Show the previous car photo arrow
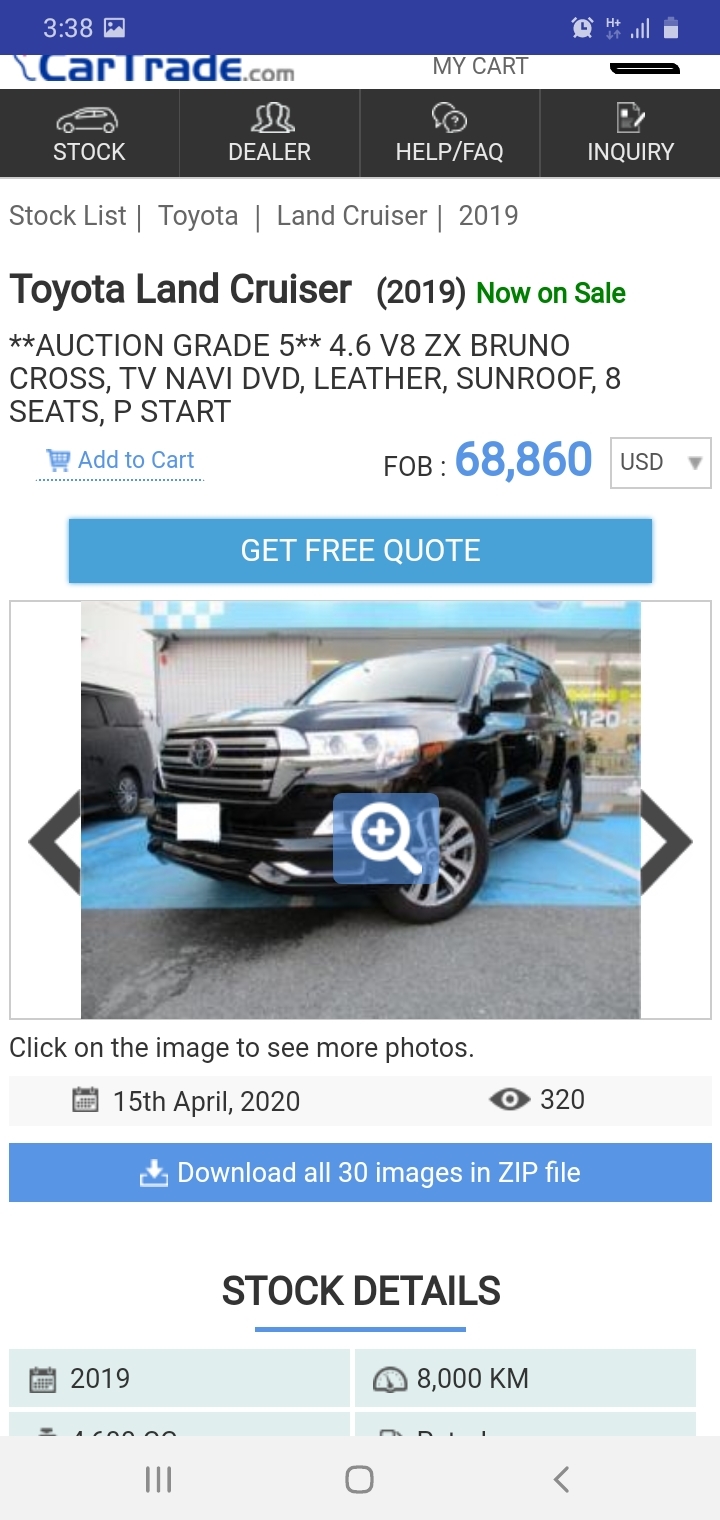This screenshot has width=720, height=1520. tap(54, 842)
